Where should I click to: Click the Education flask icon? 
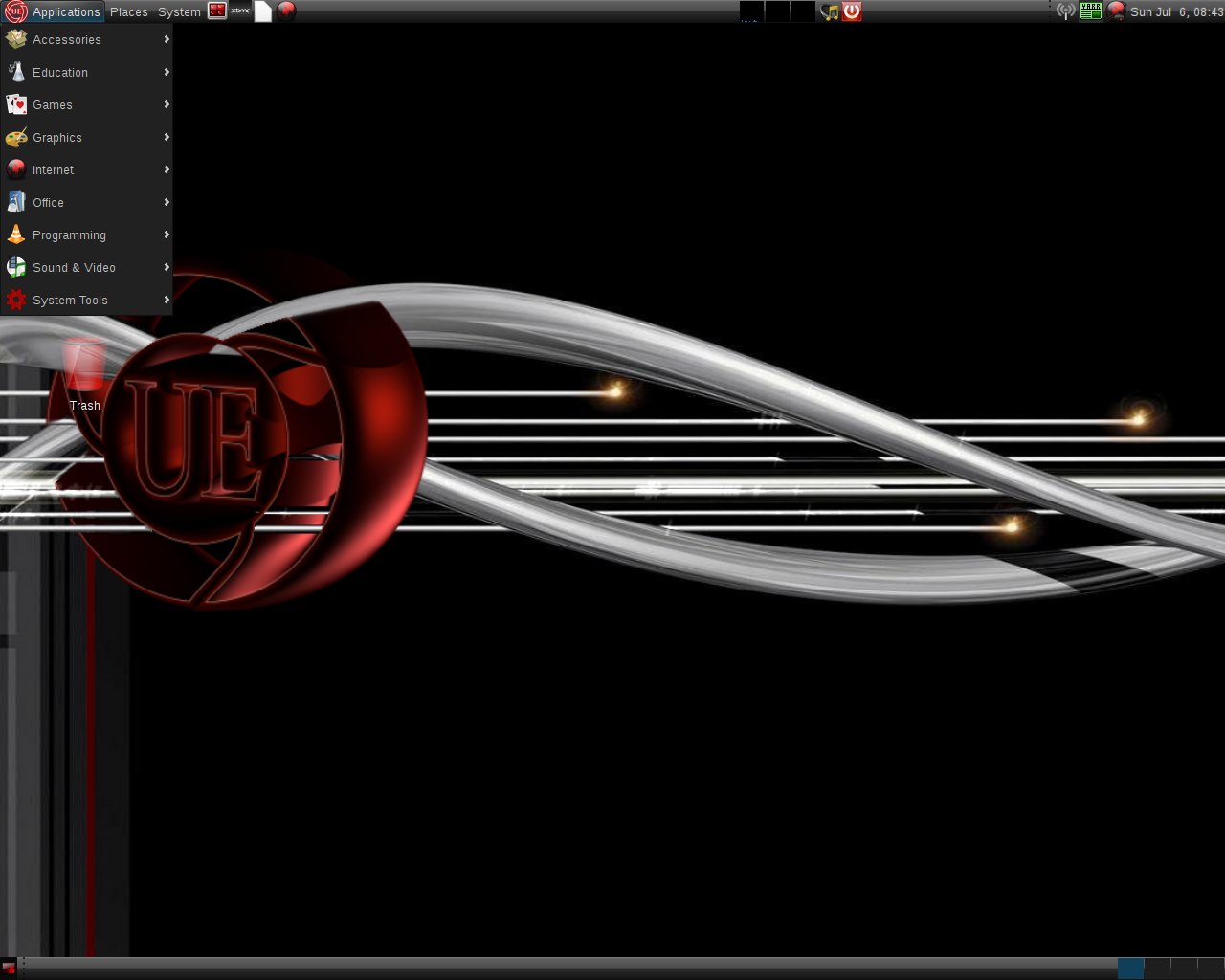coord(16,72)
